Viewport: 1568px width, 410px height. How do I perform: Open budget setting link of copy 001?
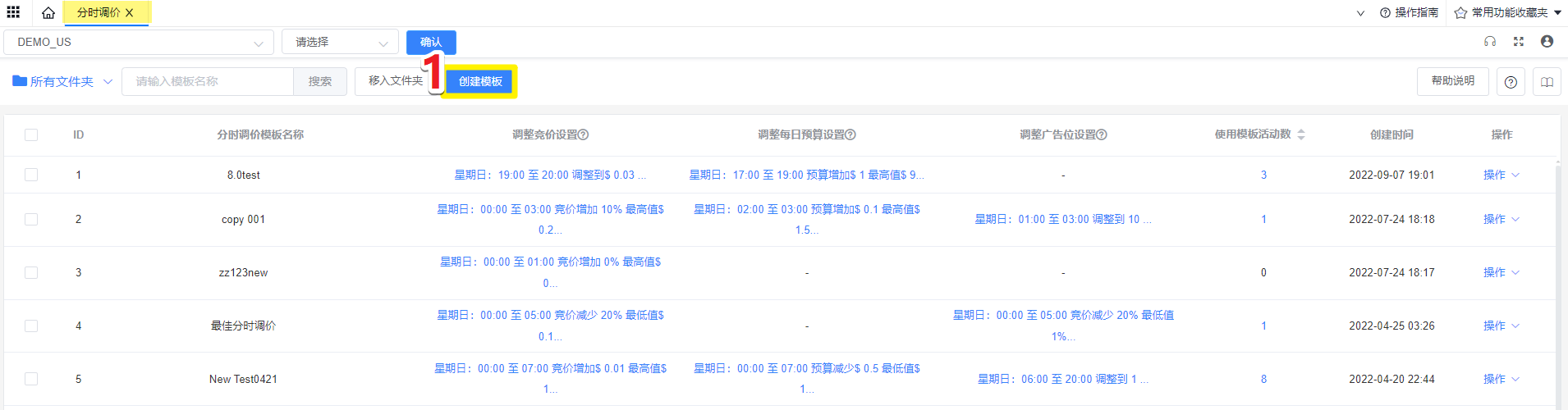coord(806,220)
